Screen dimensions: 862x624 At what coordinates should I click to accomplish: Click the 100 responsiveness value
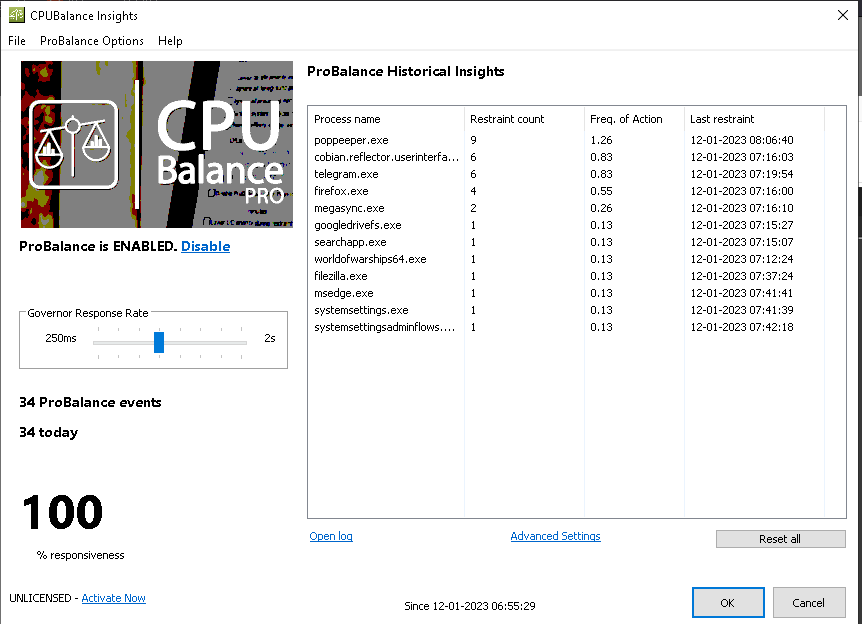point(62,512)
